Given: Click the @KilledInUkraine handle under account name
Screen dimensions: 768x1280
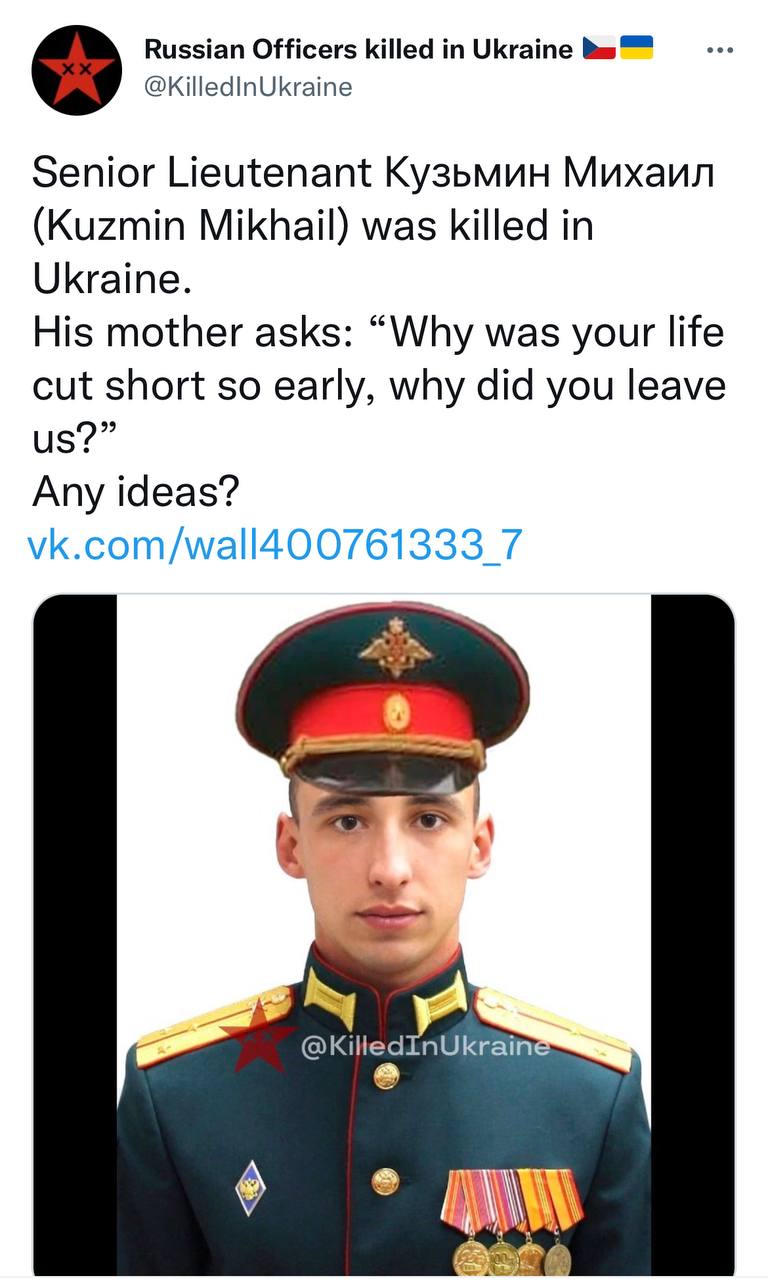Looking at the screenshot, I should 248,87.
